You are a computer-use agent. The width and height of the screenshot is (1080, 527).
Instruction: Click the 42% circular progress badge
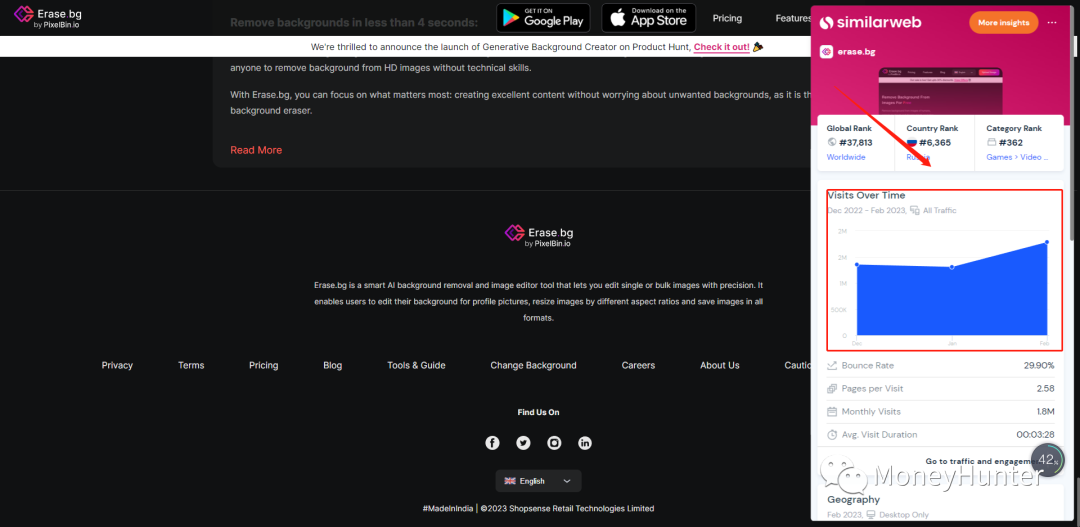[x=1048, y=460]
